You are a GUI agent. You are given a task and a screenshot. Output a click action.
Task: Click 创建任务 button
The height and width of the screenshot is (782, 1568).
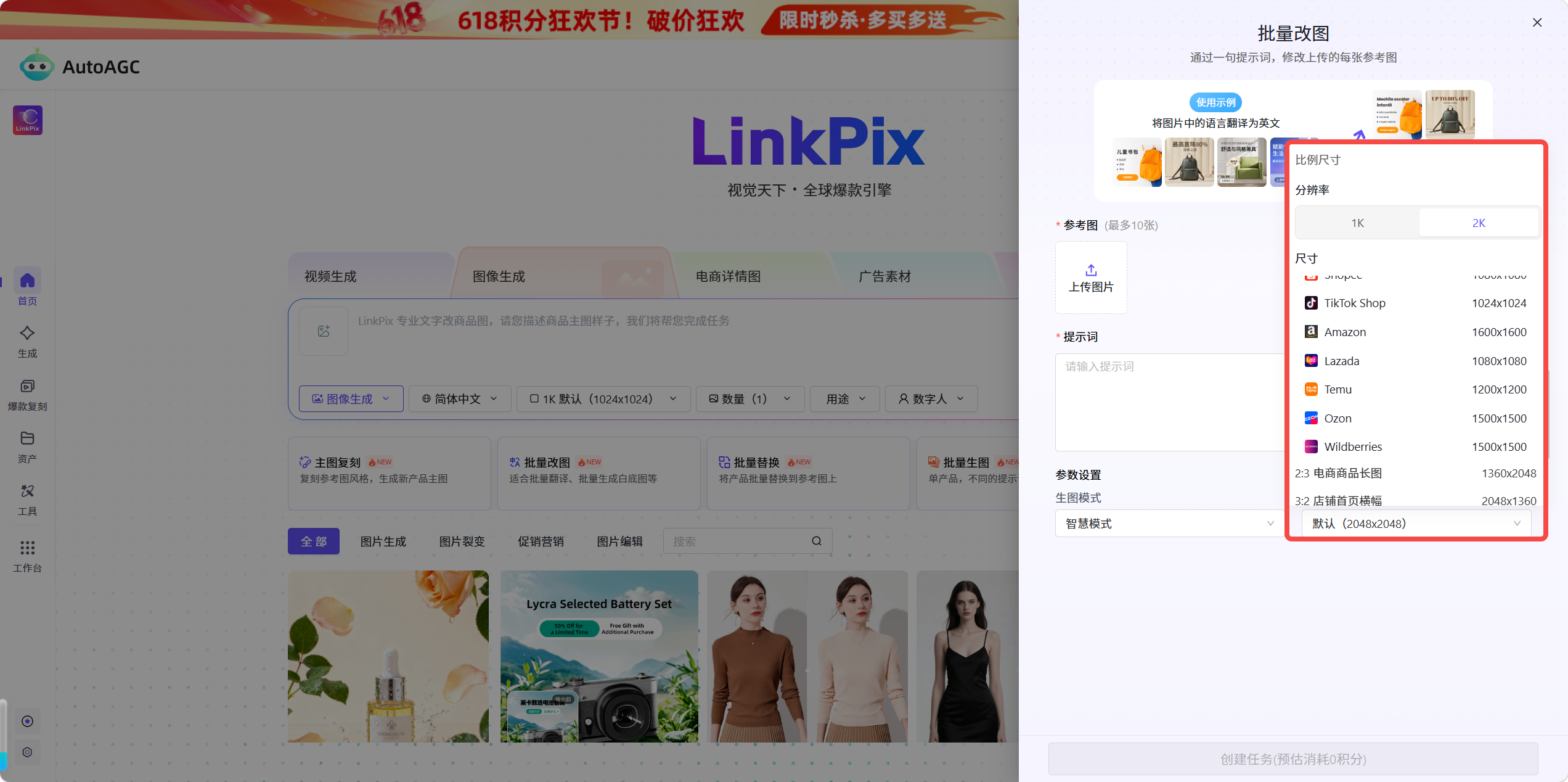(x=1293, y=759)
